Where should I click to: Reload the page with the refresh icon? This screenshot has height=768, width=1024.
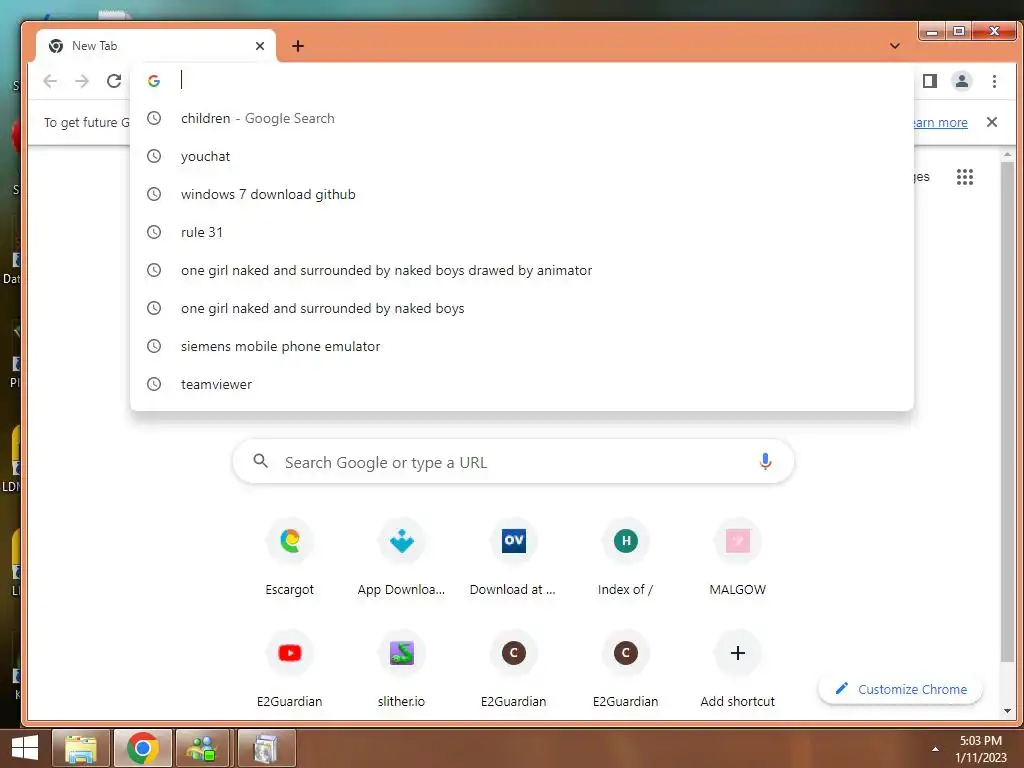tap(114, 81)
